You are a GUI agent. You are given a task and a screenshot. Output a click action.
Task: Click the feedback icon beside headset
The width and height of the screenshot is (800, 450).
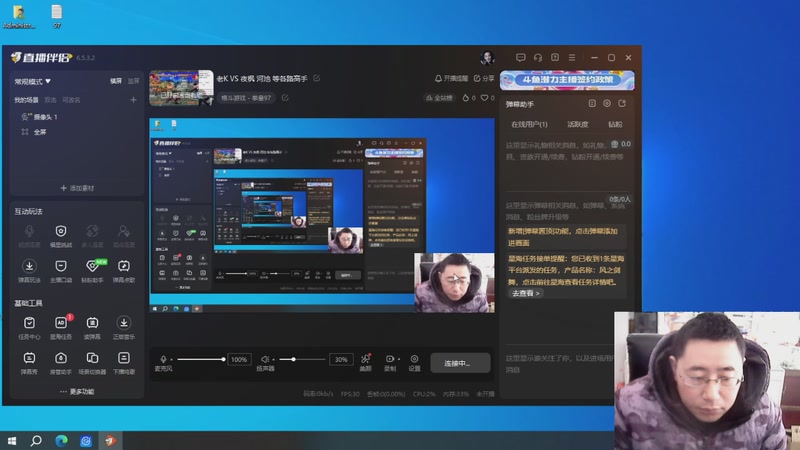pyautogui.click(x=555, y=58)
